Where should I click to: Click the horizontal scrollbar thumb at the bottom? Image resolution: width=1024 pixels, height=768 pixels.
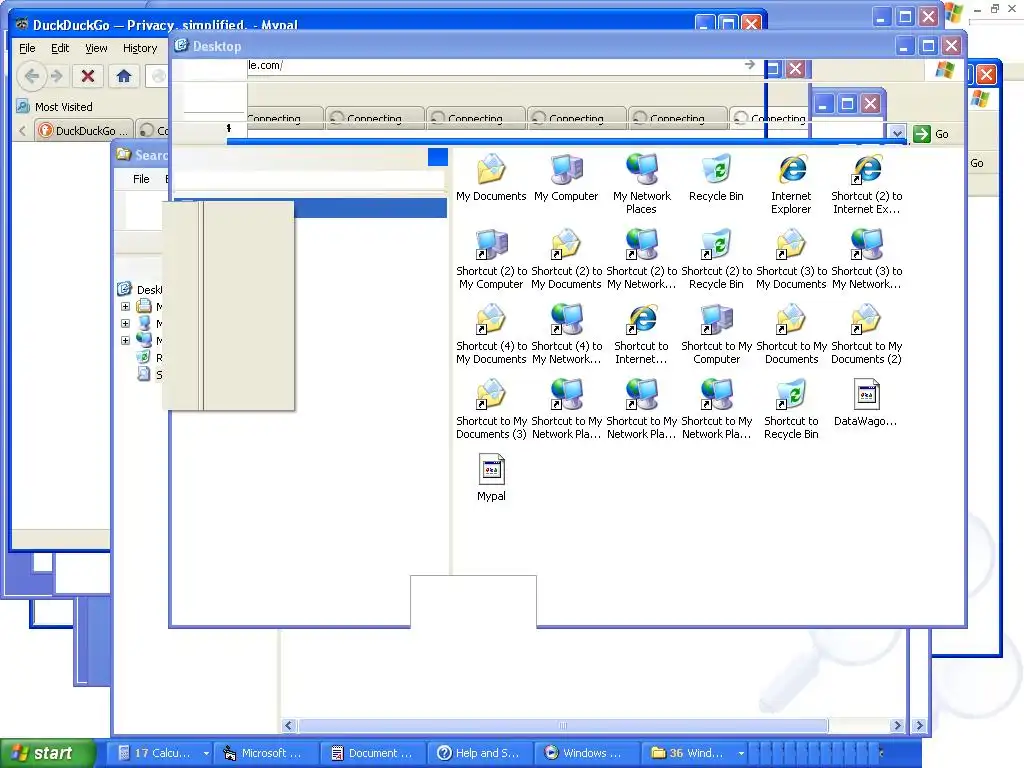[x=563, y=726]
